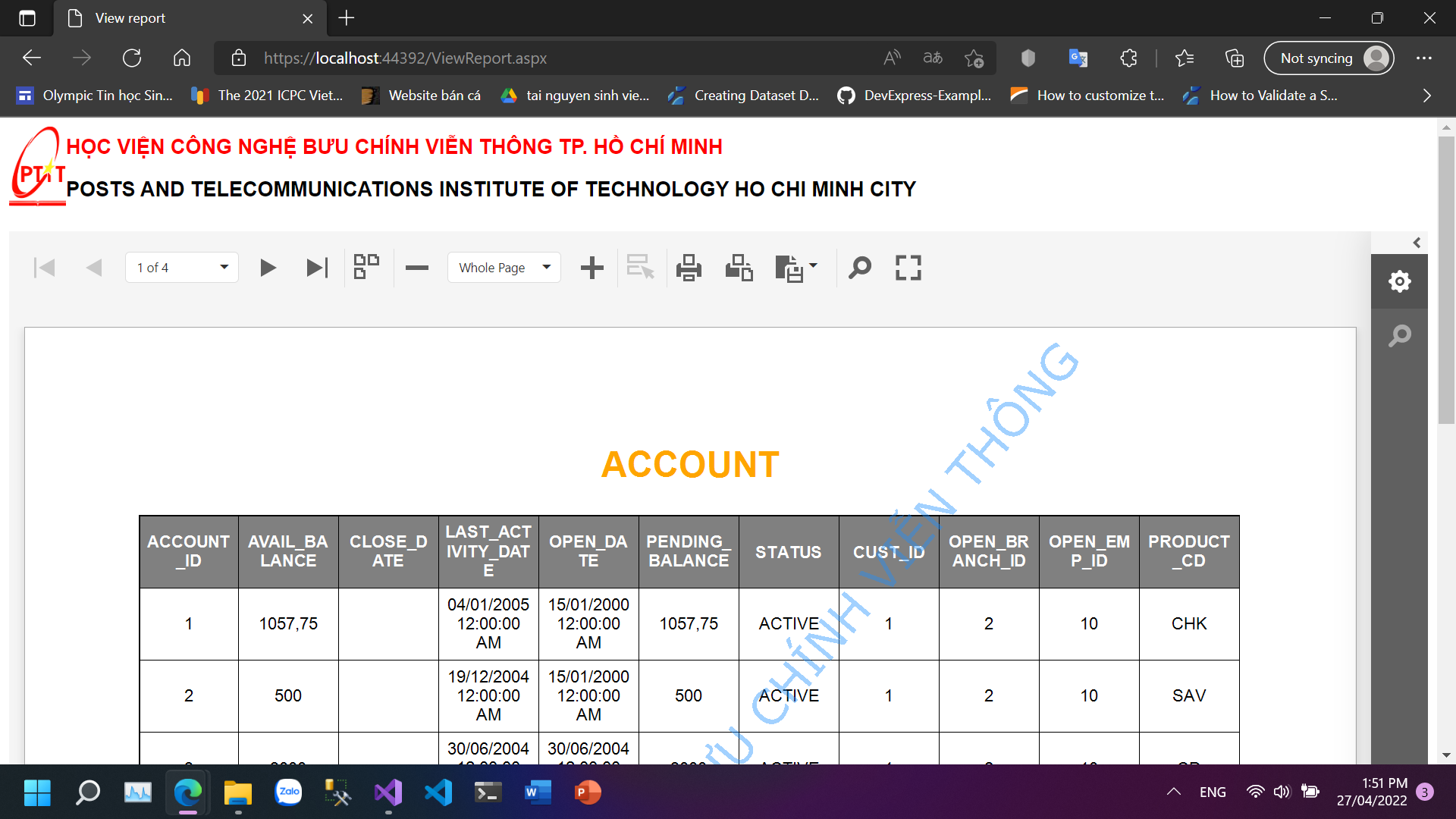Viewport: 1456px width, 819px height.
Task: Show hidden system tray icons
Action: [1174, 792]
